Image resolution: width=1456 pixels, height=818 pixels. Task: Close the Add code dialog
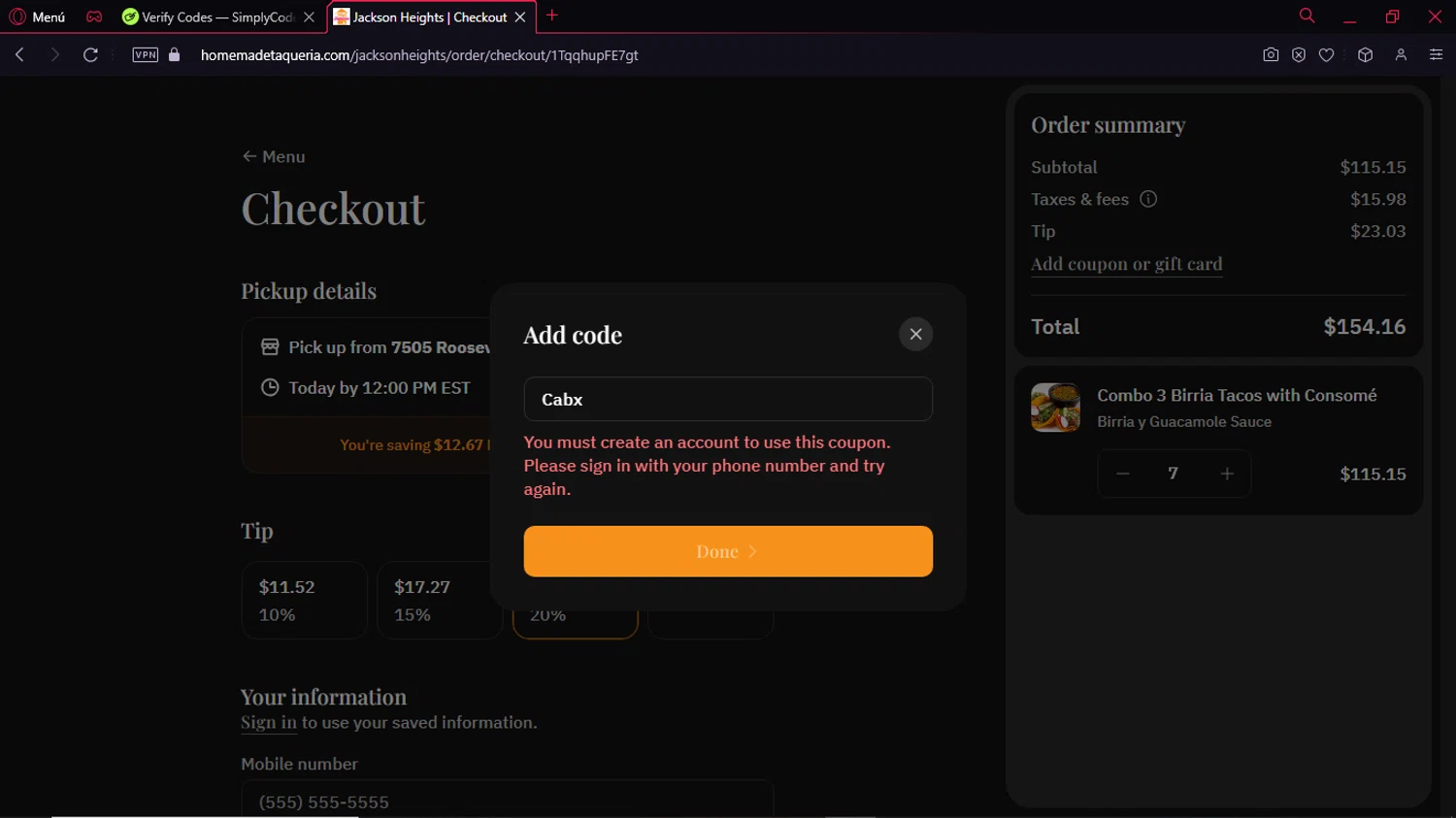coord(915,334)
